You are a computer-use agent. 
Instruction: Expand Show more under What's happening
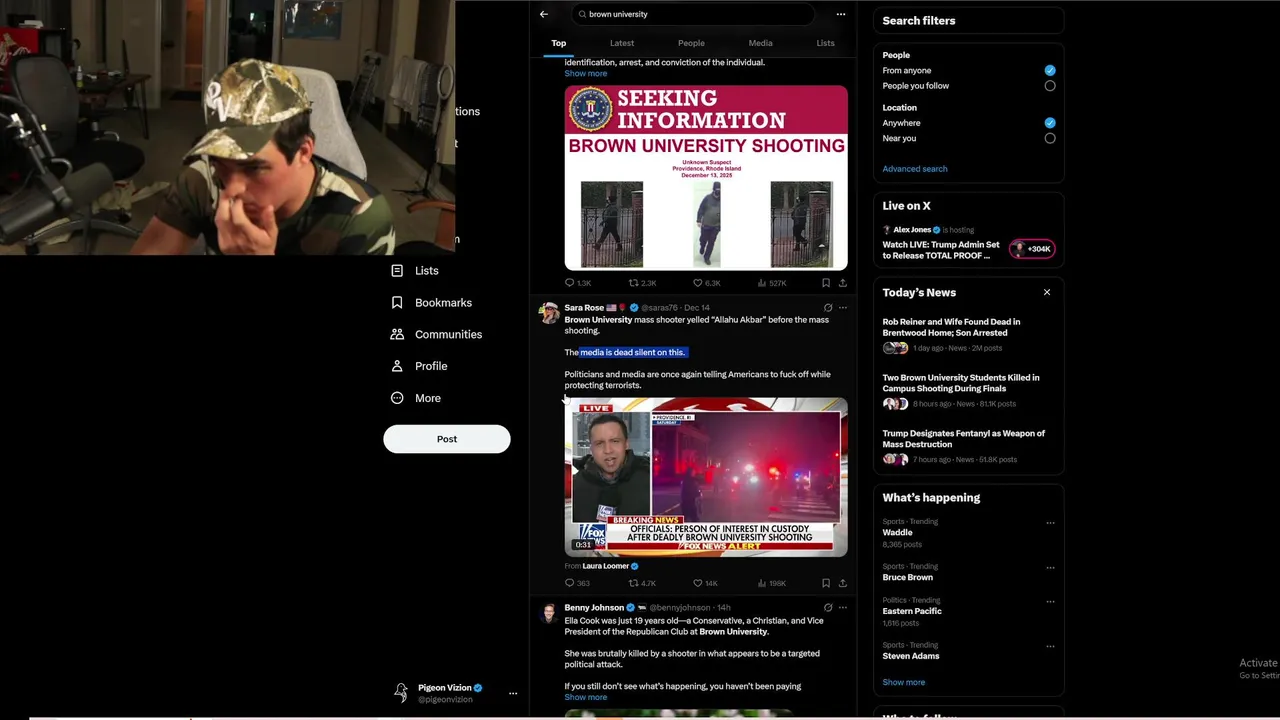[x=903, y=682]
